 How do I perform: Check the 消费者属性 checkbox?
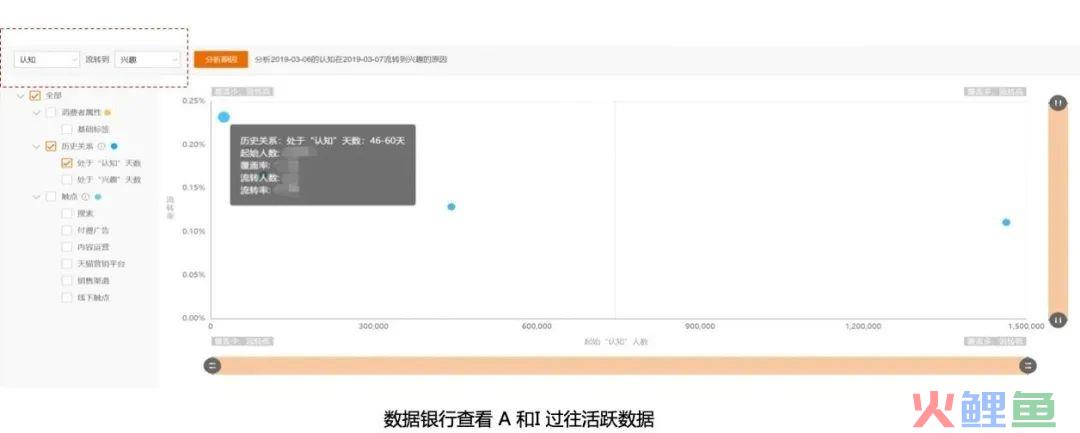[51, 112]
